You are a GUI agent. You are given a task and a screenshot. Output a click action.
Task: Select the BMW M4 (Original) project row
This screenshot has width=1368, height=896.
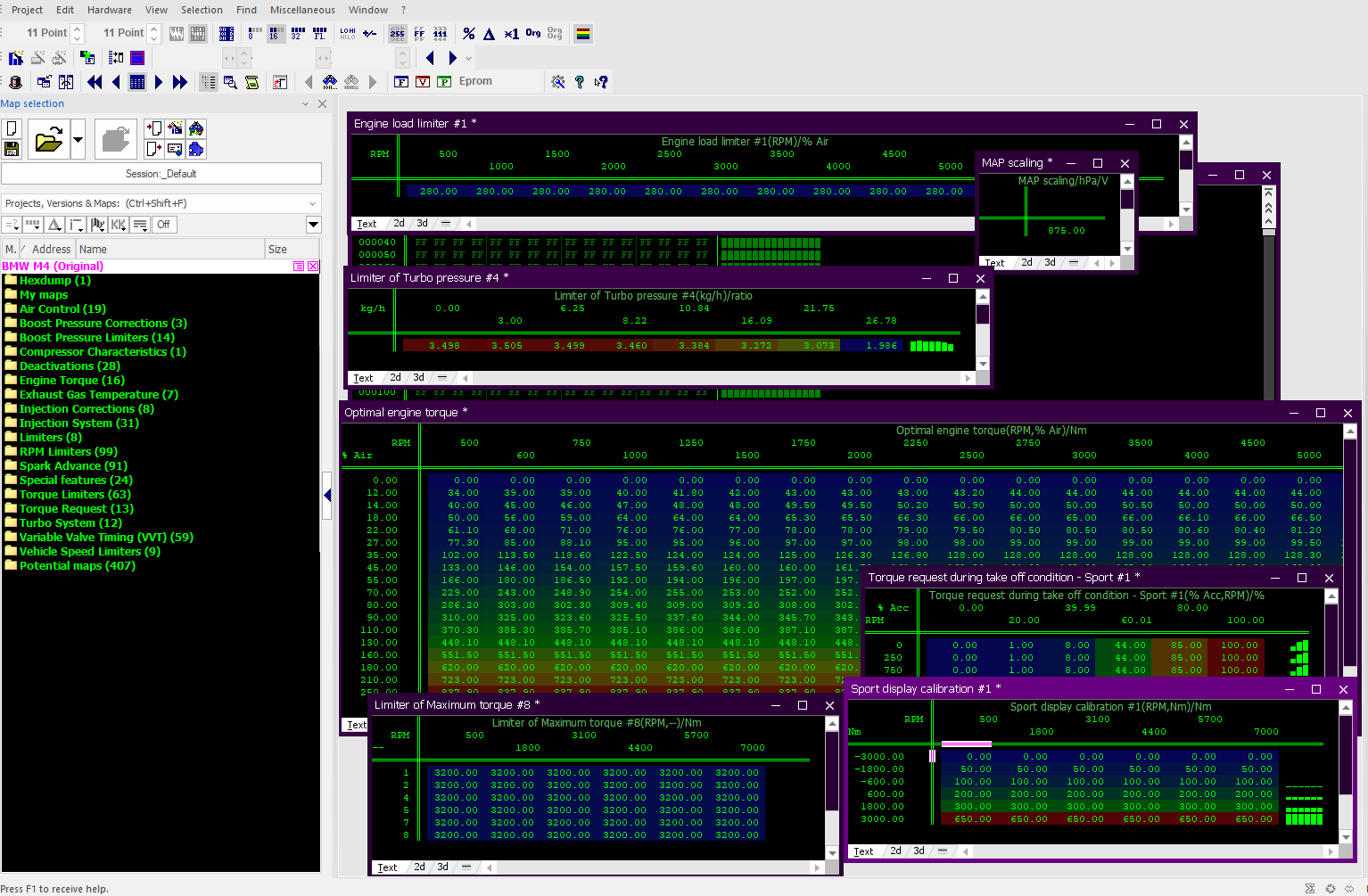[161, 267]
